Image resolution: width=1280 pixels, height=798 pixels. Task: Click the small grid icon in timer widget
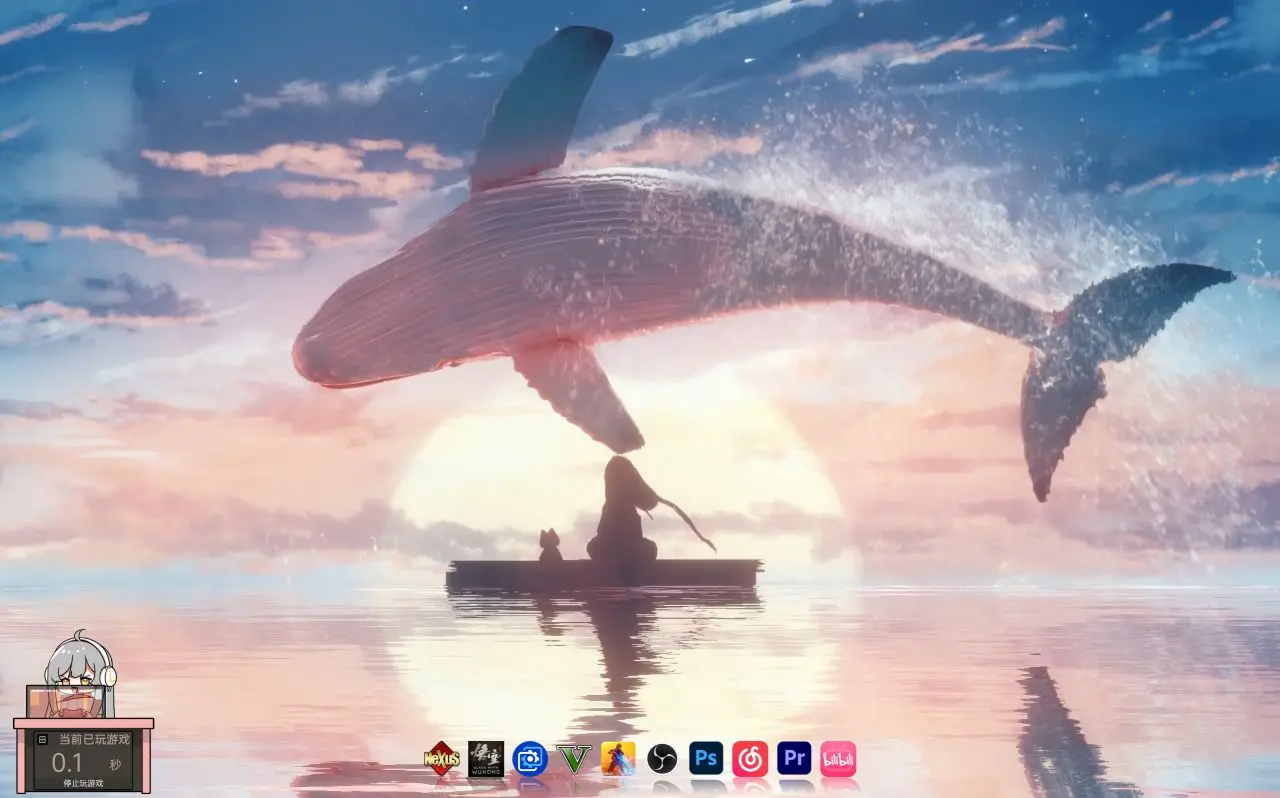[41, 739]
